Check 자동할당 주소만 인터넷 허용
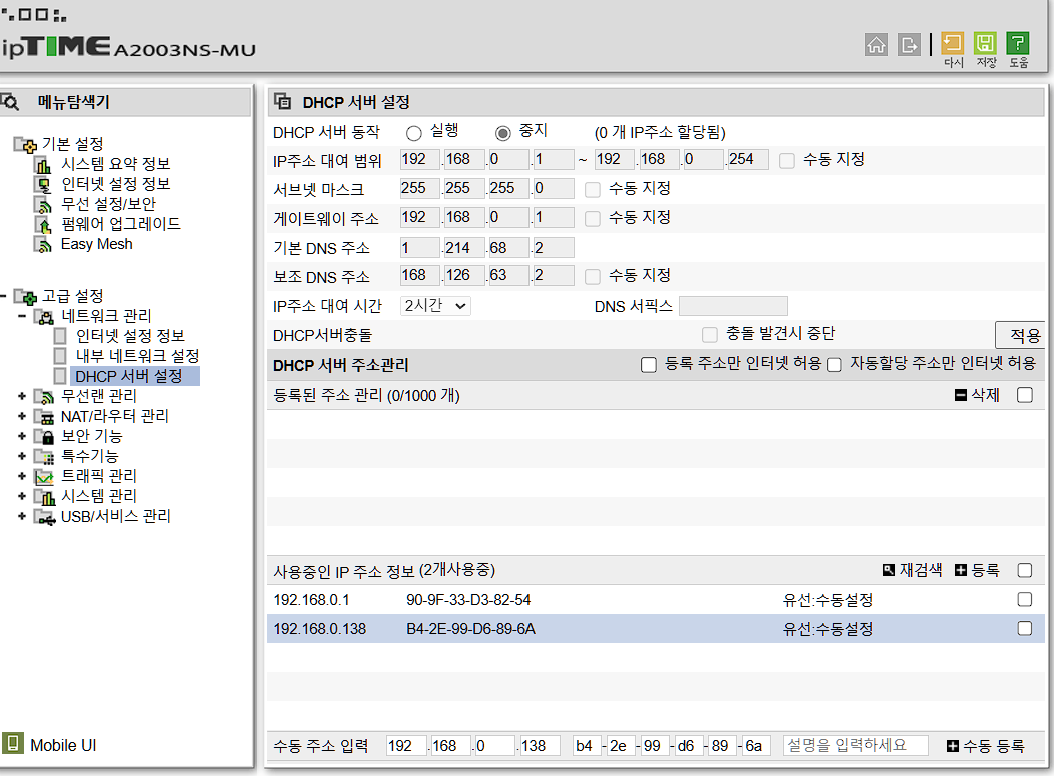Image resolution: width=1054 pixels, height=776 pixels. (834, 364)
